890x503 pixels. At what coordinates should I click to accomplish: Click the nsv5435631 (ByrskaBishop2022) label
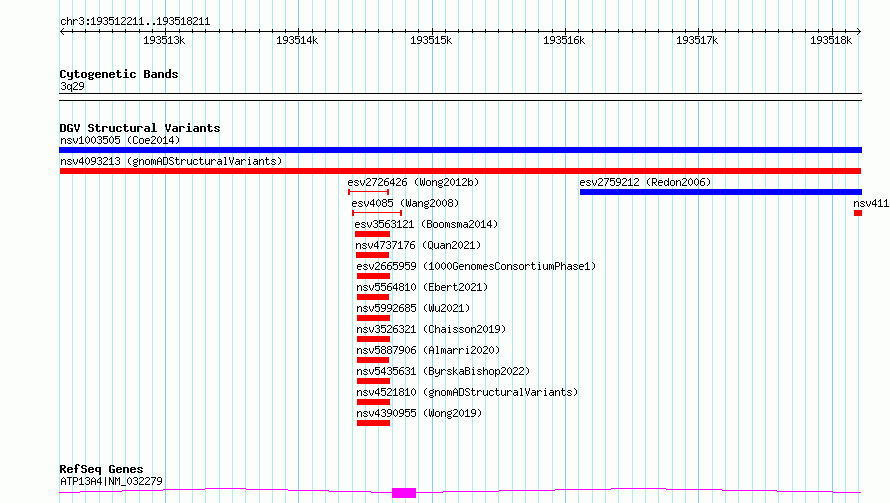click(x=443, y=371)
